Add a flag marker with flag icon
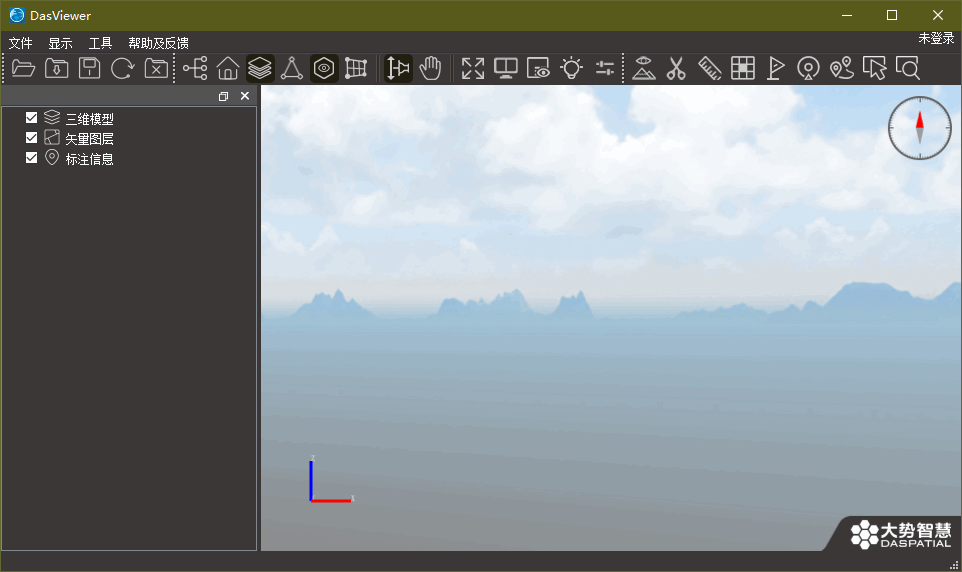 [775, 68]
